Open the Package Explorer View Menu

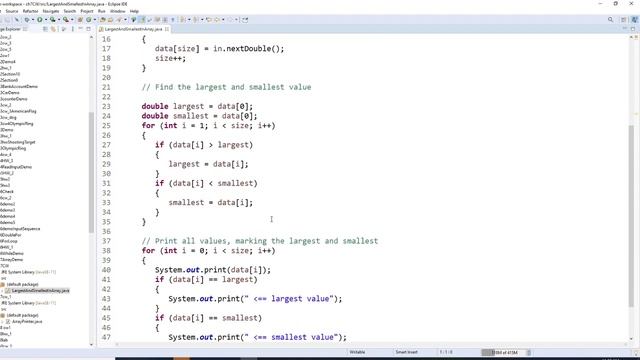pyautogui.click(x=73, y=29)
